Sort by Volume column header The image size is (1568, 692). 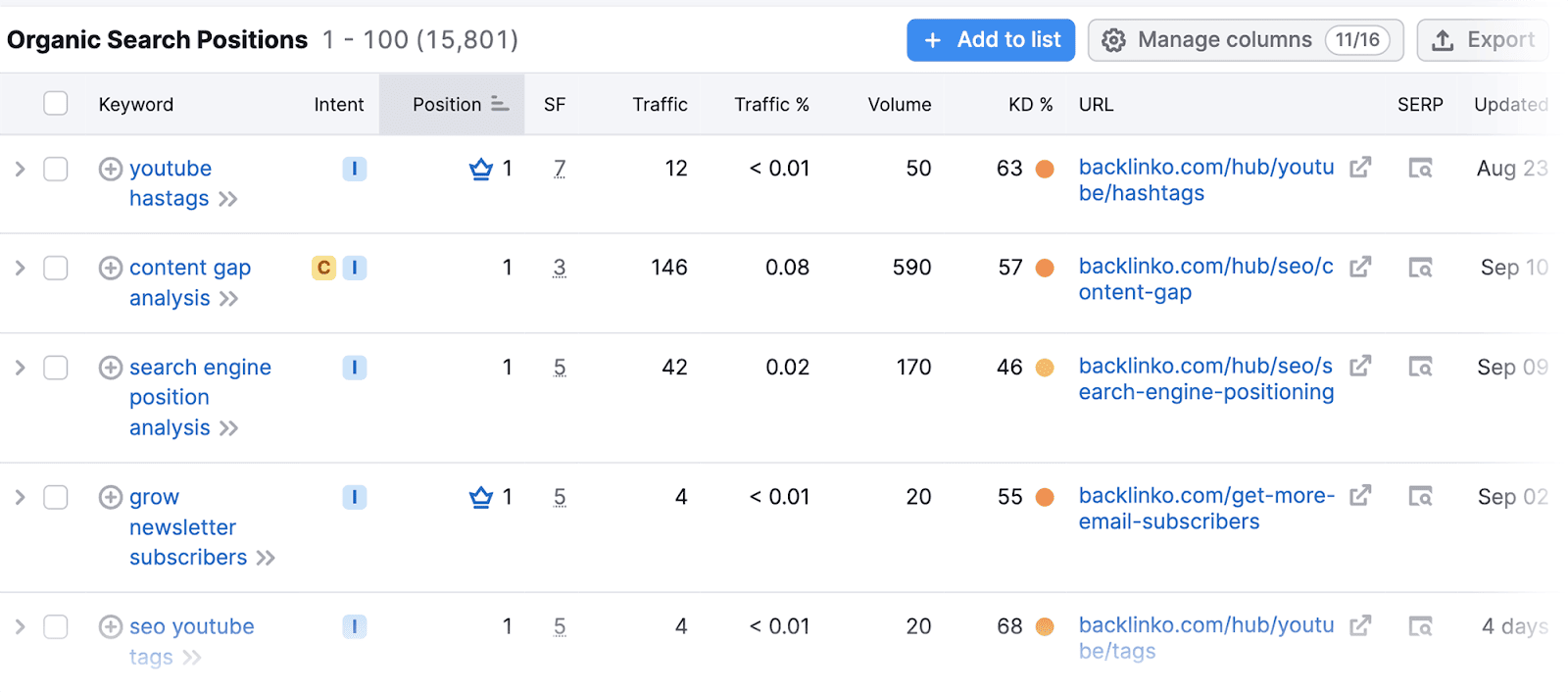[x=899, y=104]
